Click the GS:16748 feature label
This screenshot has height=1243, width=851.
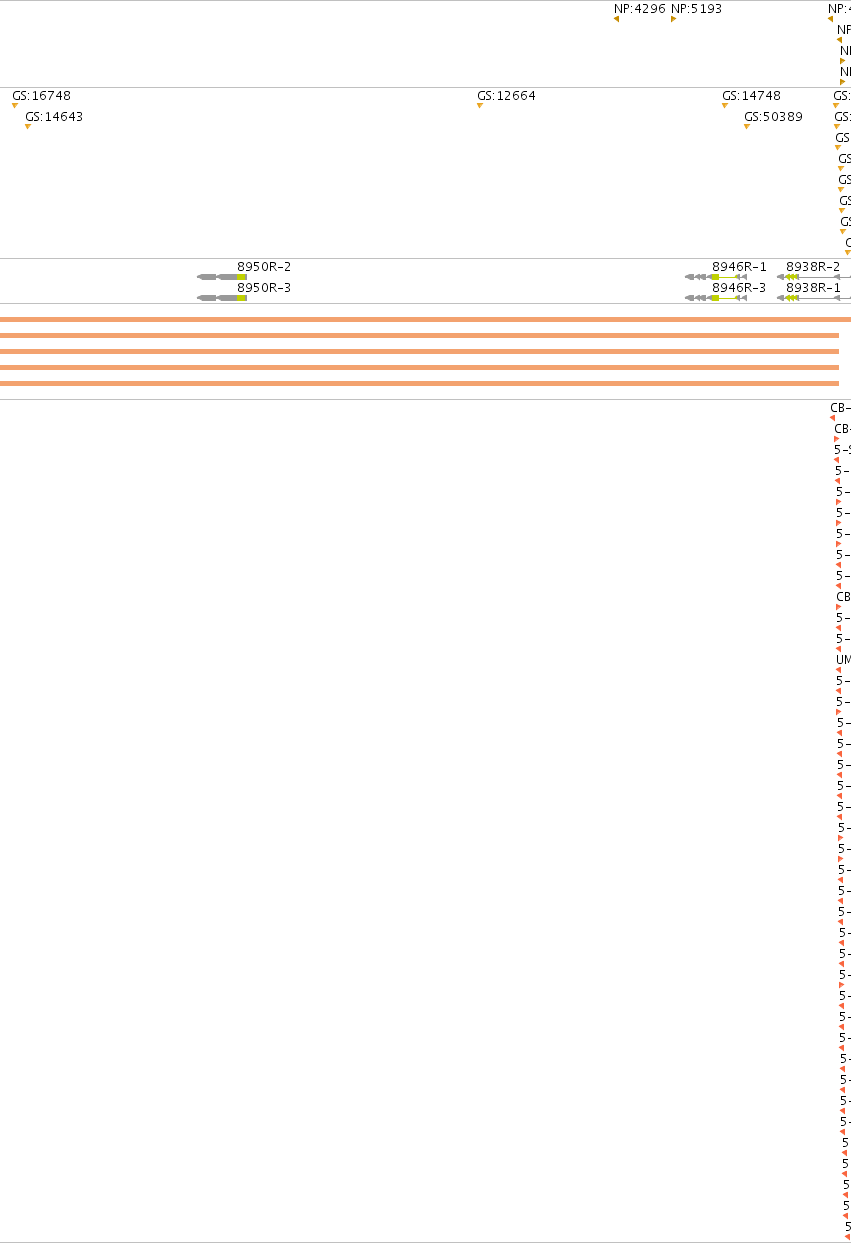tap(41, 96)
